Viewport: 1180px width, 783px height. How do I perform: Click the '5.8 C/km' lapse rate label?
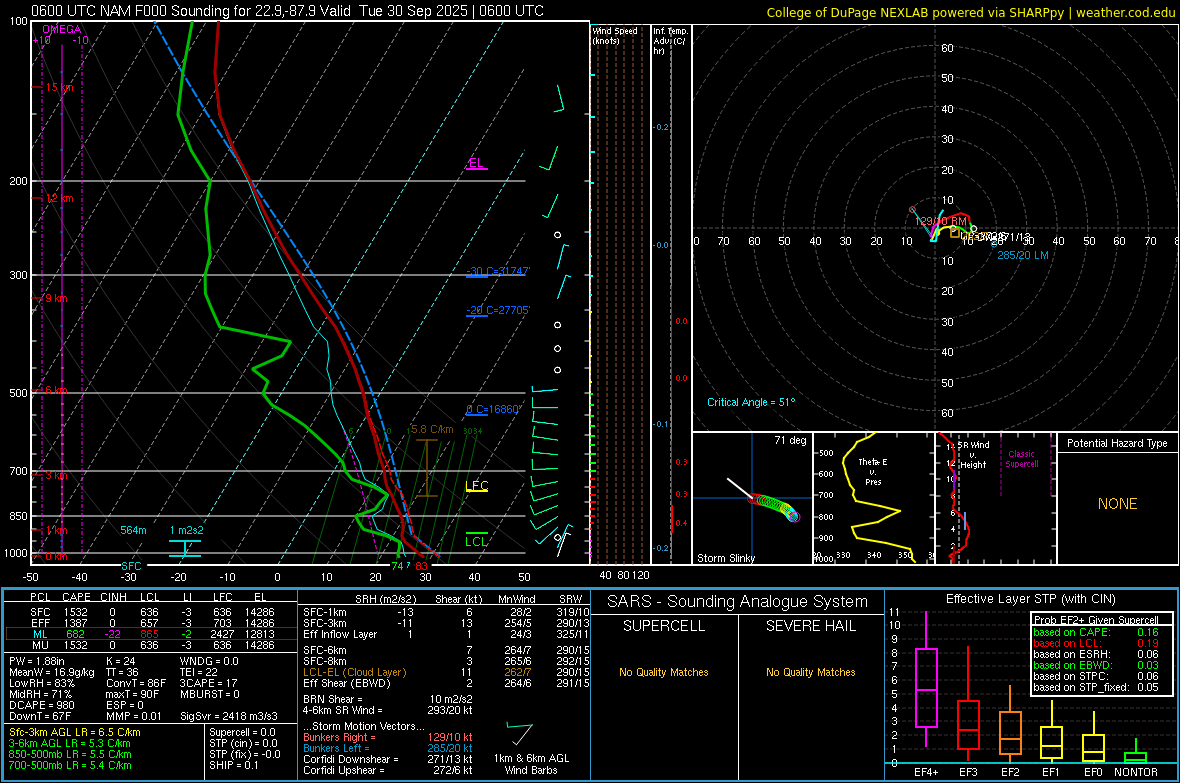coord(433,430)
